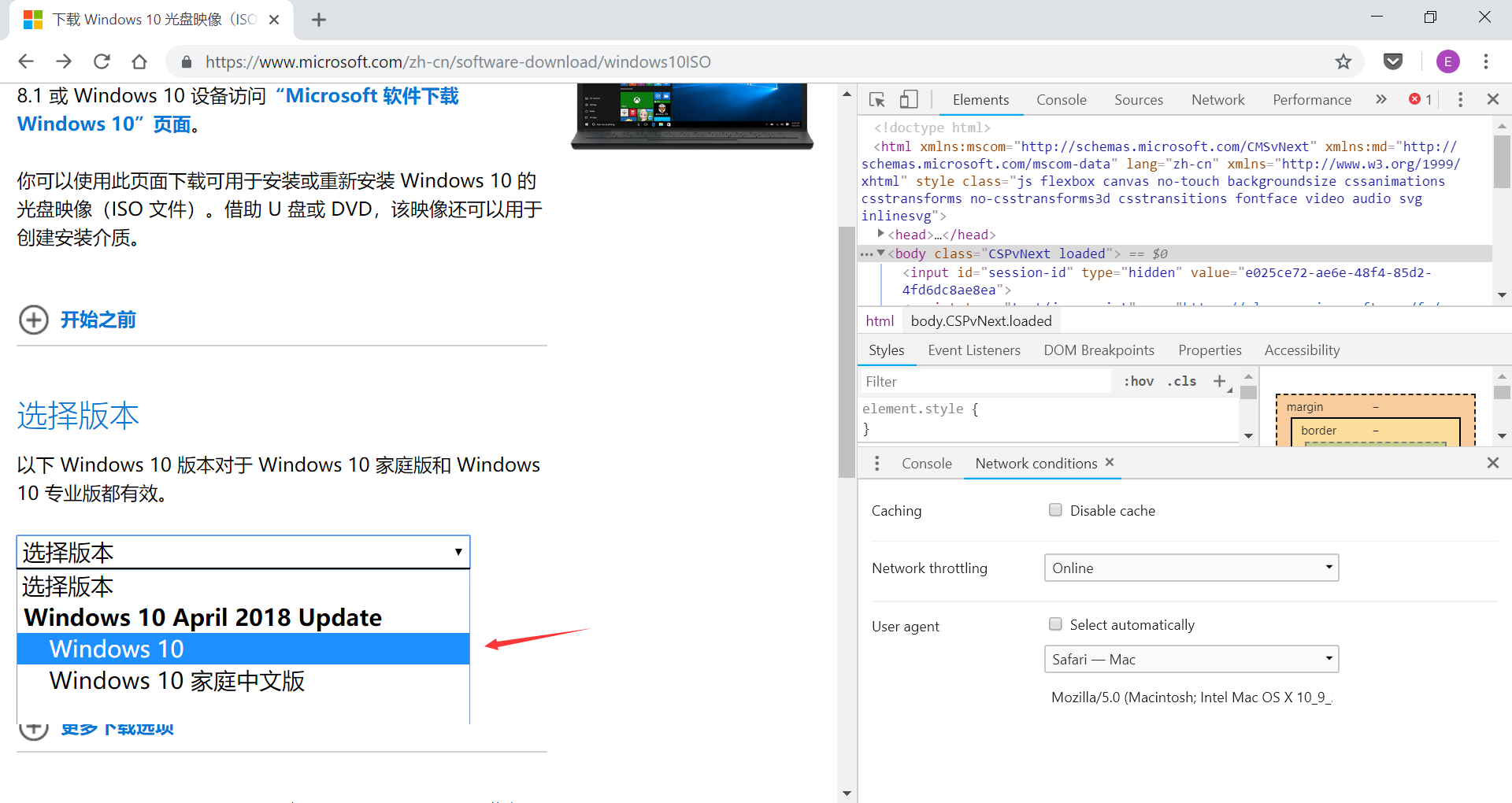This screenshot has width=1512, height=803.
Task: Close the bottom DevTools drawer
Action: (x=1492, y=463)
